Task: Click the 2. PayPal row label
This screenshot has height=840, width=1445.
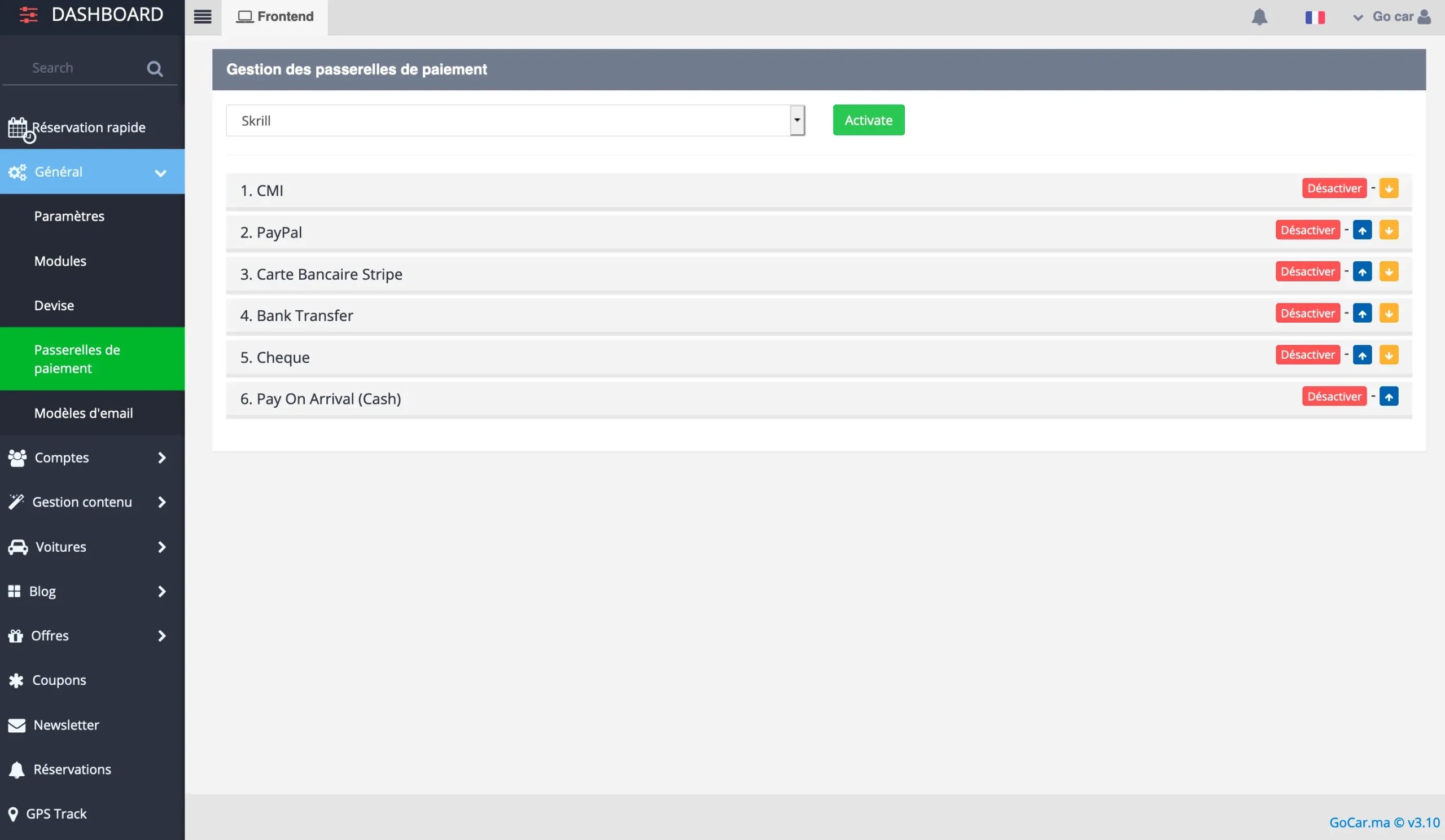Action: coord(270,232)
